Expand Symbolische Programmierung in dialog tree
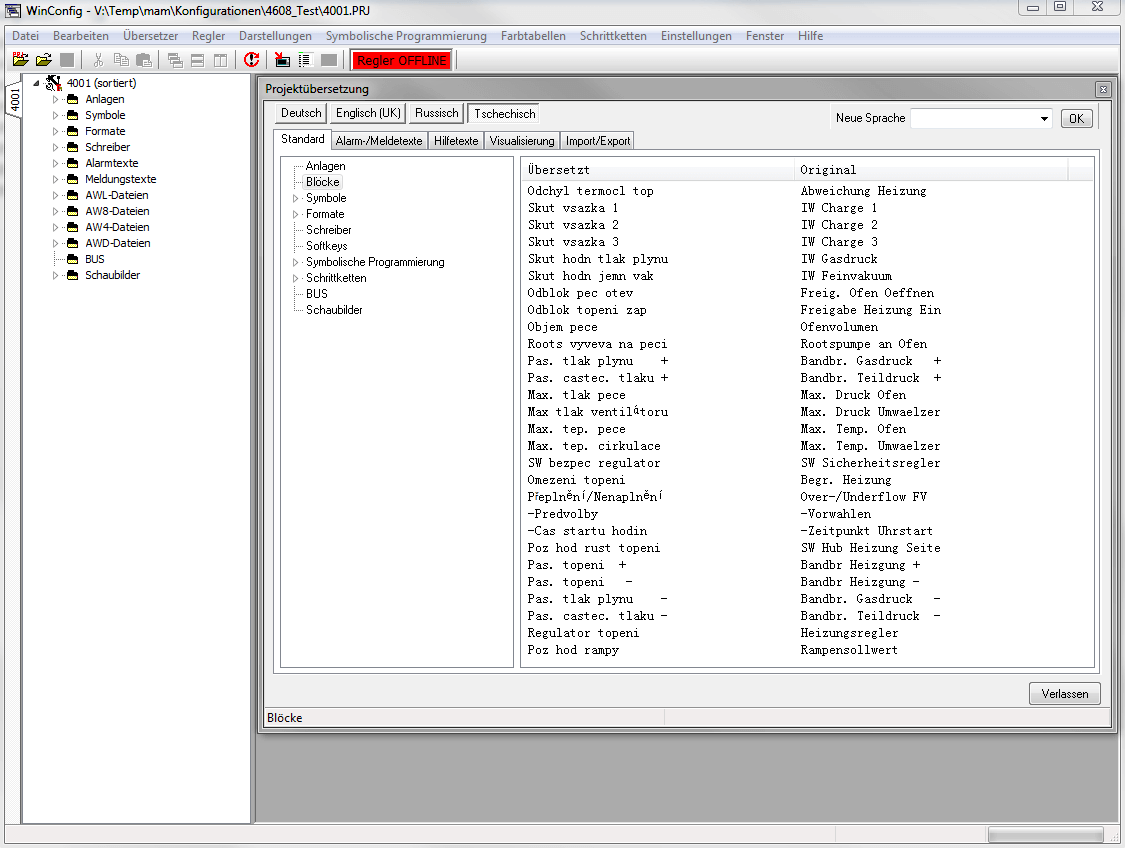Viewport: 1125px width, 848px height. click(x=296, y=262)
